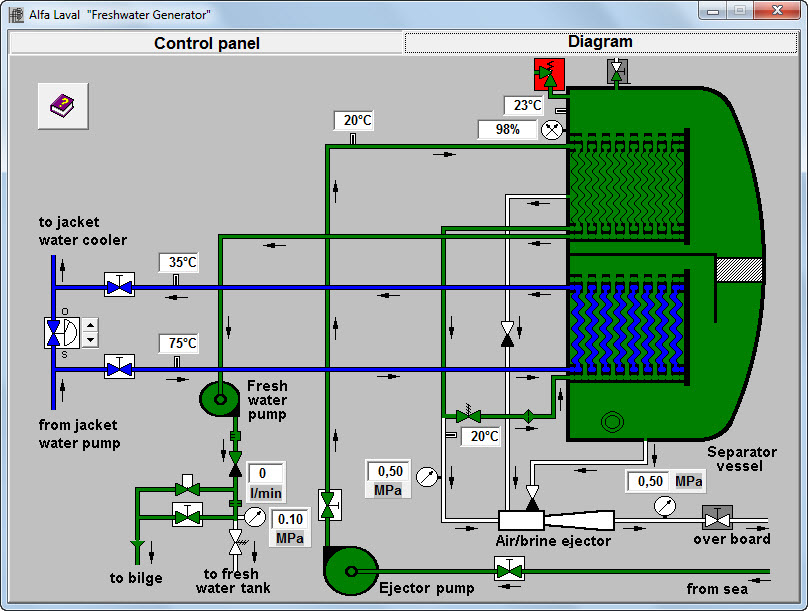Click the gray vent valve atop vessel
The height and width of the screenshot is (611, 808).
coord(618,71)
